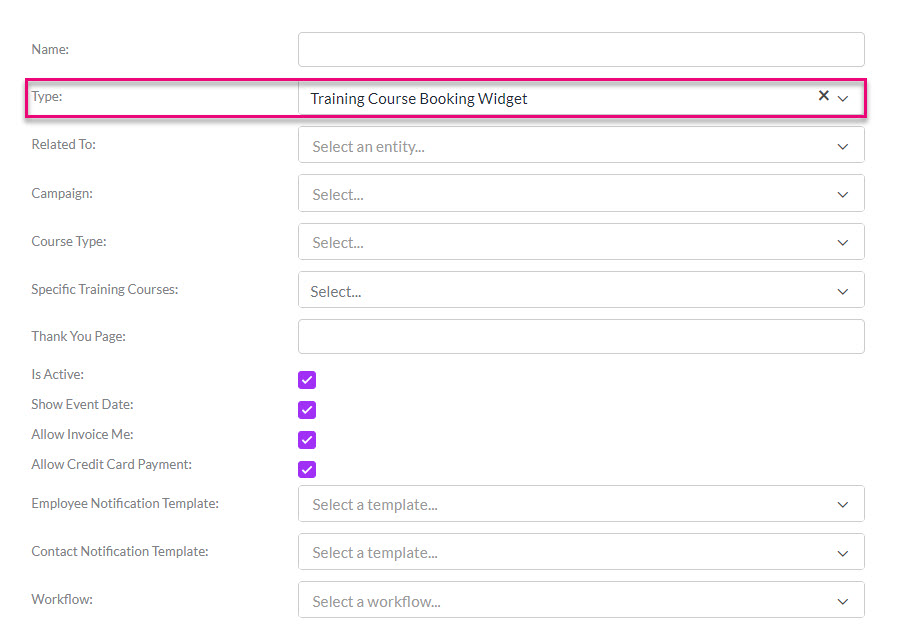The width and height of the screenshot is (905, 635).
Task: Focus the Thank You Page input field
Action: point(581,337)
